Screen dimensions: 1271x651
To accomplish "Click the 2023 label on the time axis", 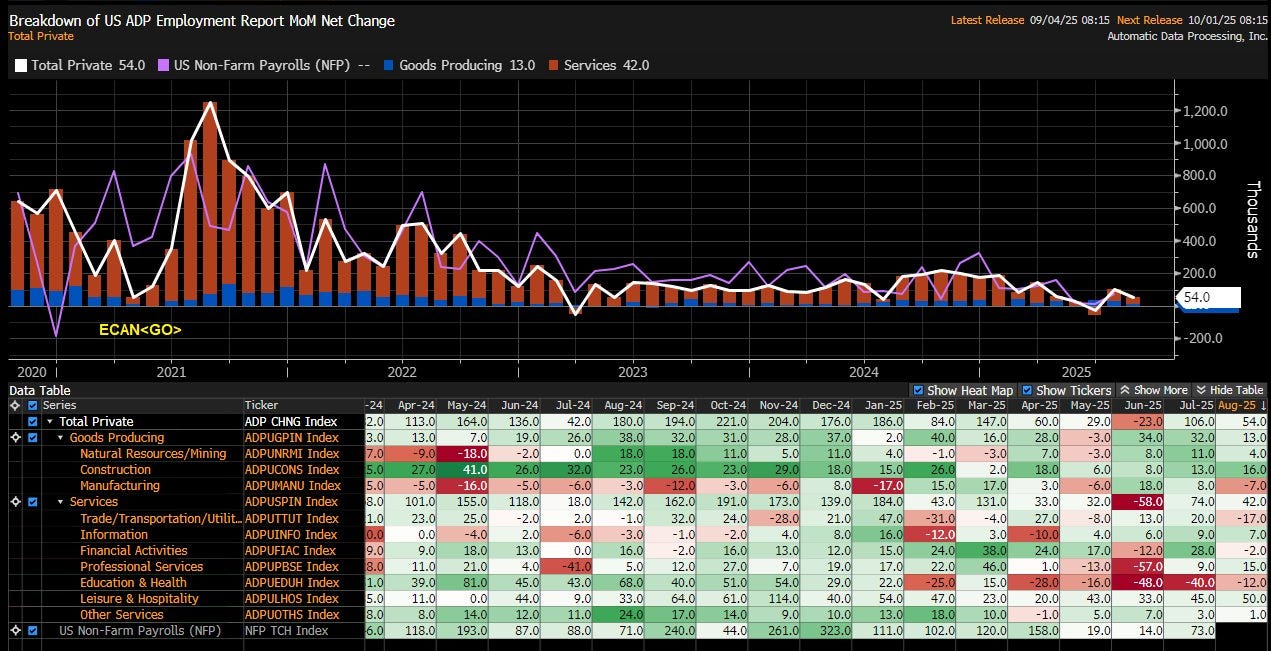I will pos(633,371).
